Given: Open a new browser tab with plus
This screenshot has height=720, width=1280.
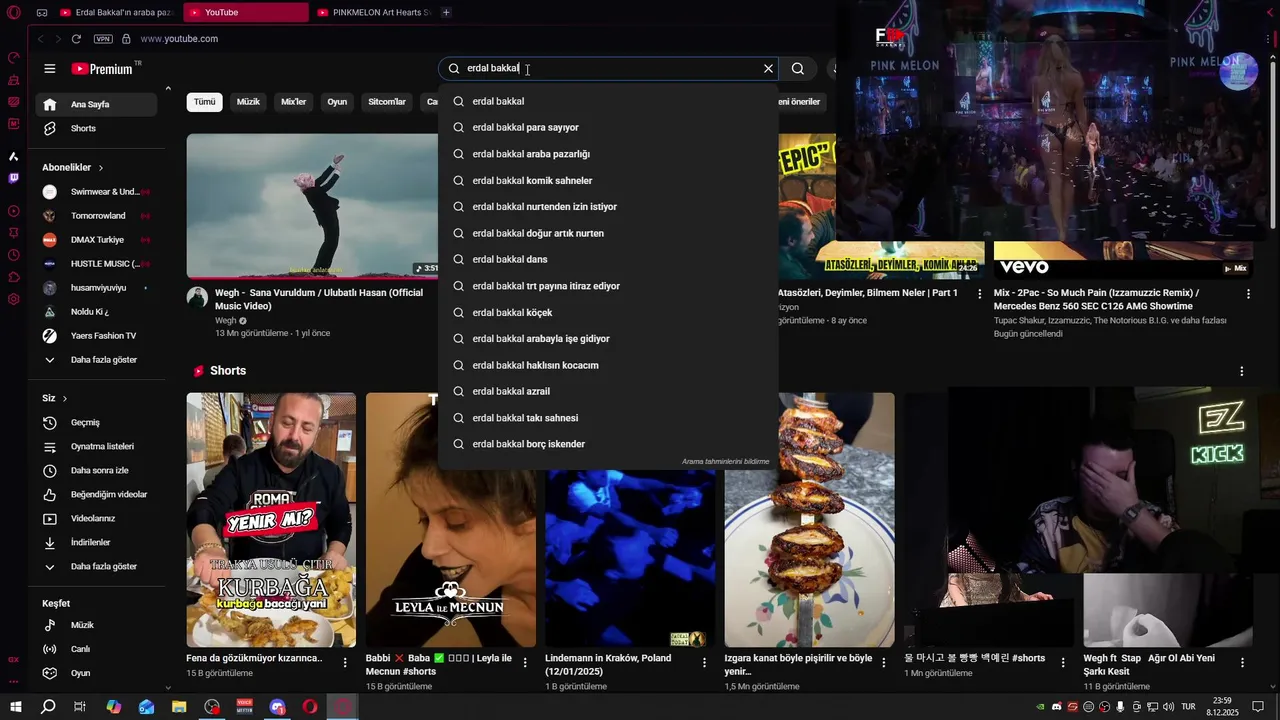Looking at the screenshot, I should click(446, 12).
